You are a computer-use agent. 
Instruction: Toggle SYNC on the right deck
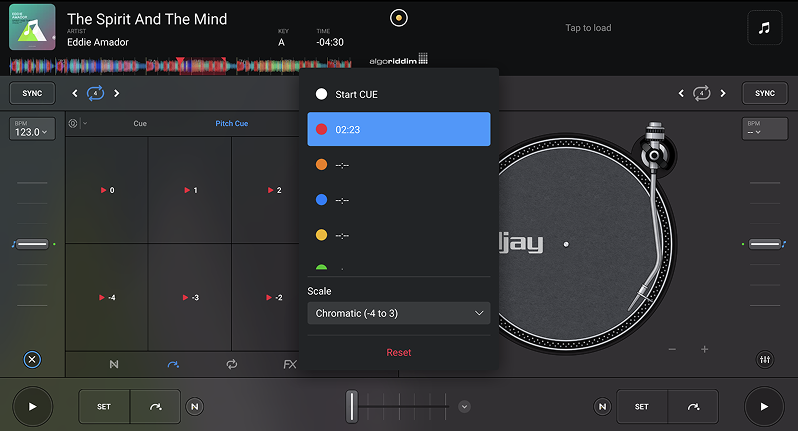(x=764, y=93)
